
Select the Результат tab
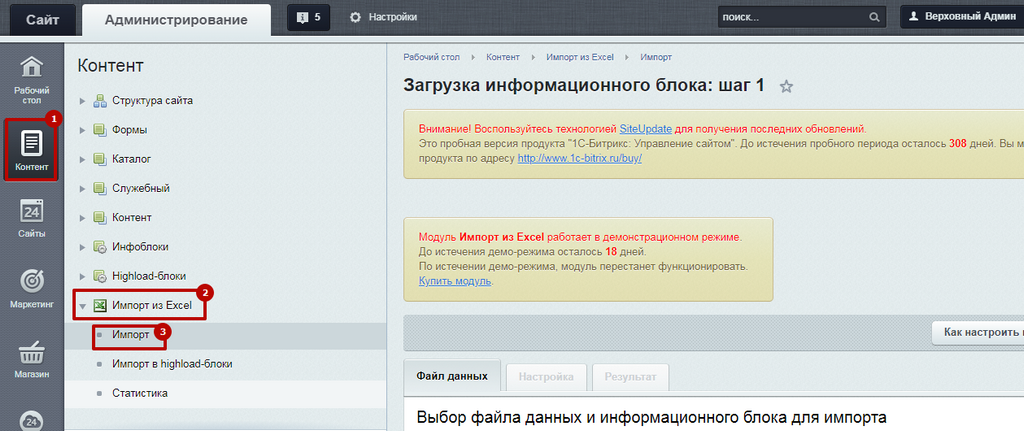point(630,377)
